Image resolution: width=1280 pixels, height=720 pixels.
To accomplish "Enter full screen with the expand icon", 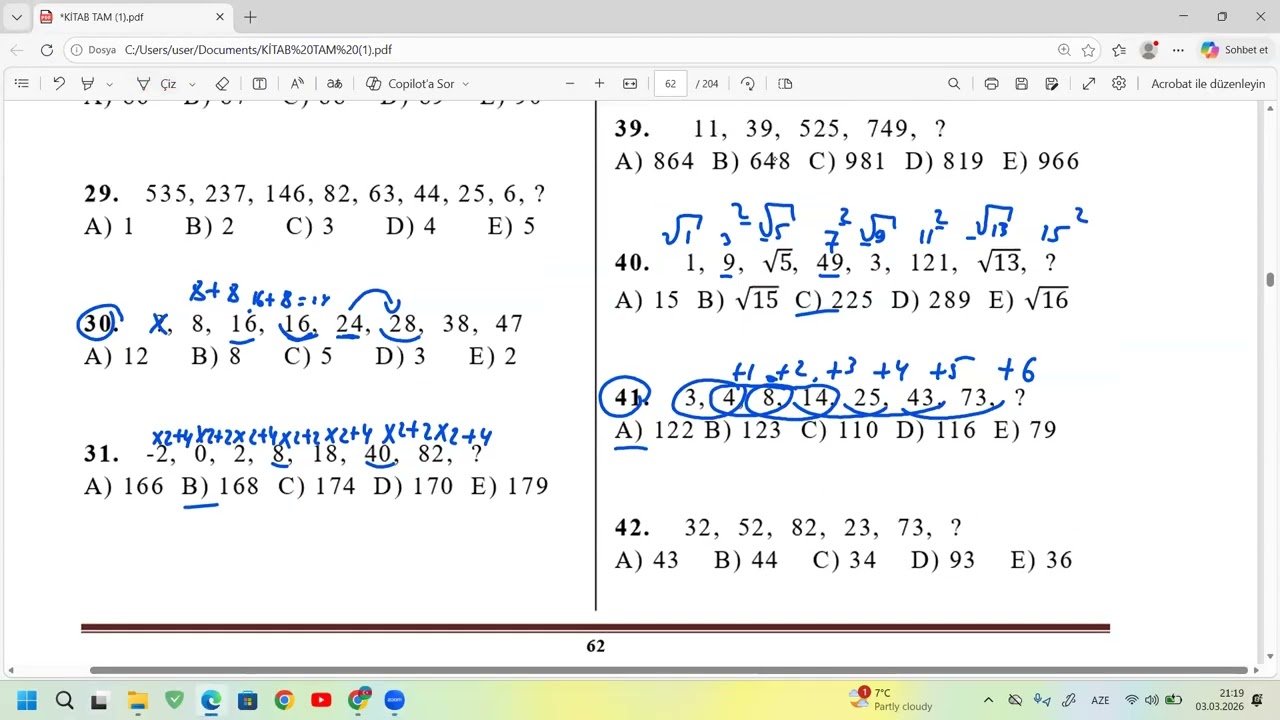I will 1089,84.
